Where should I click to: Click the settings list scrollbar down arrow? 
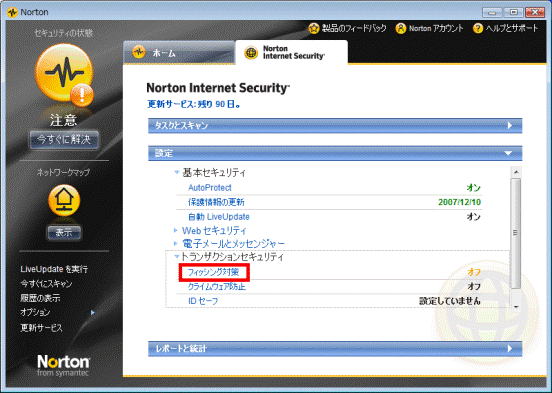coord(516,307)
